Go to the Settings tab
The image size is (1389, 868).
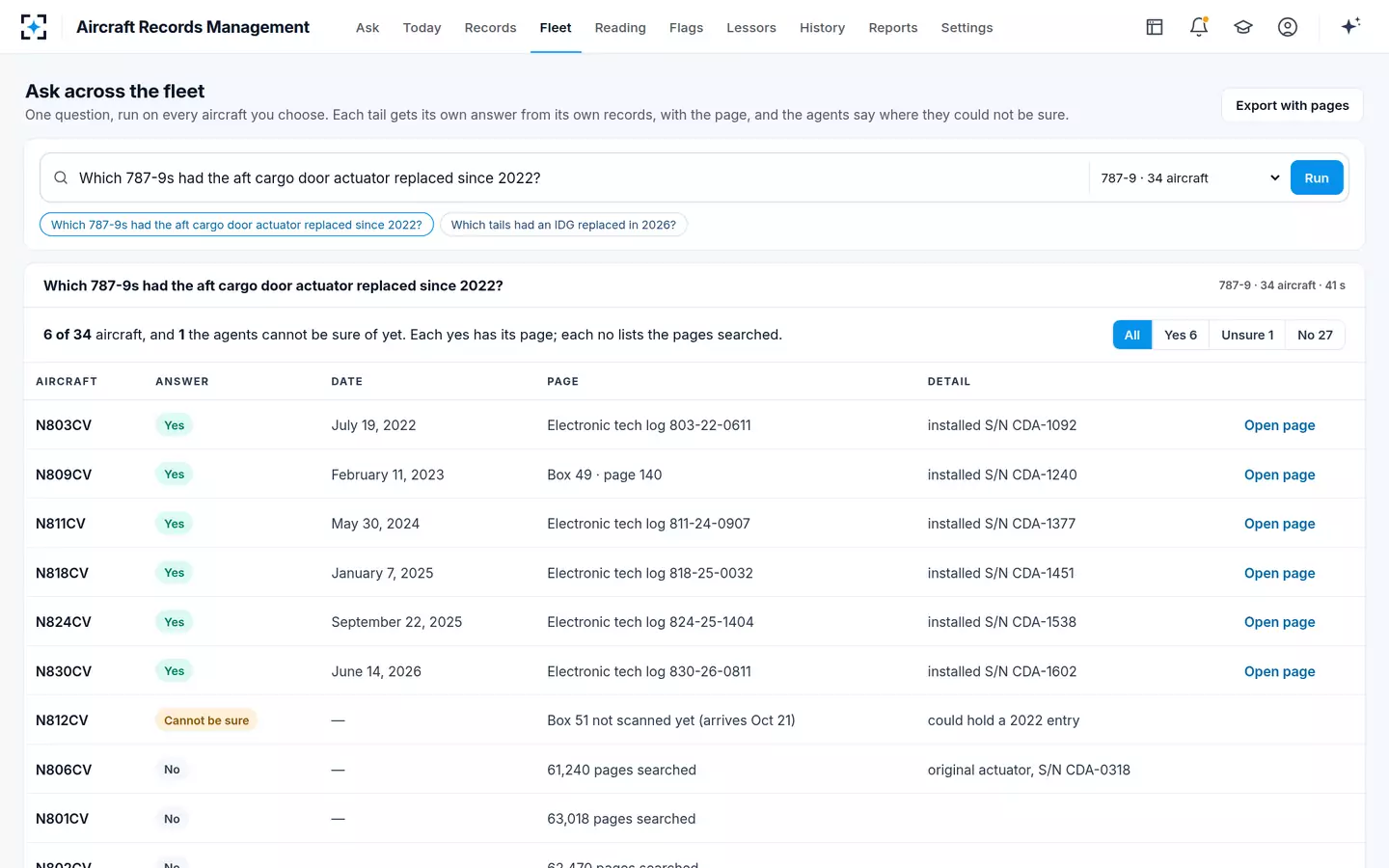click(967, 28)
